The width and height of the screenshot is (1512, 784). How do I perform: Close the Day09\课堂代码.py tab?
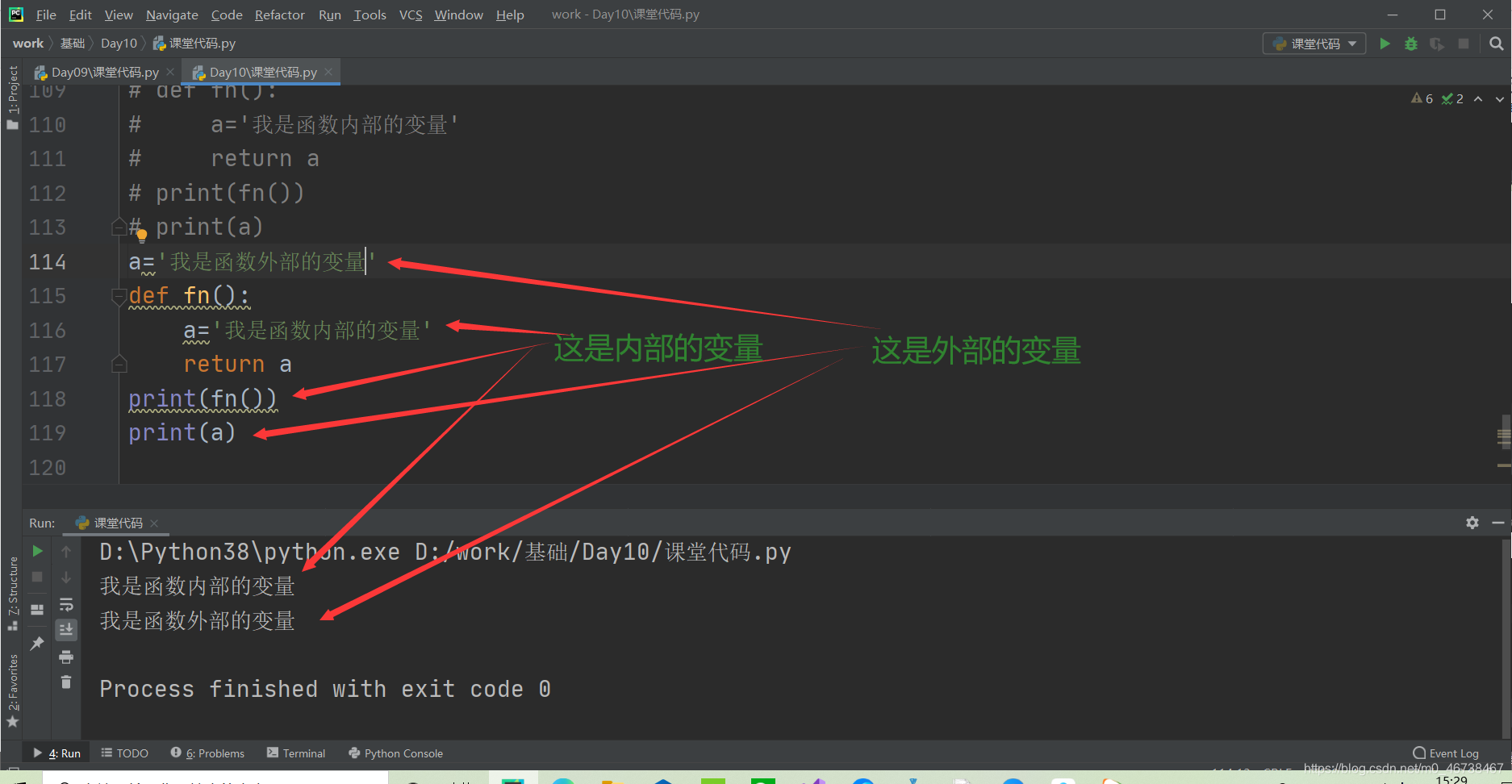pos(170,72)
